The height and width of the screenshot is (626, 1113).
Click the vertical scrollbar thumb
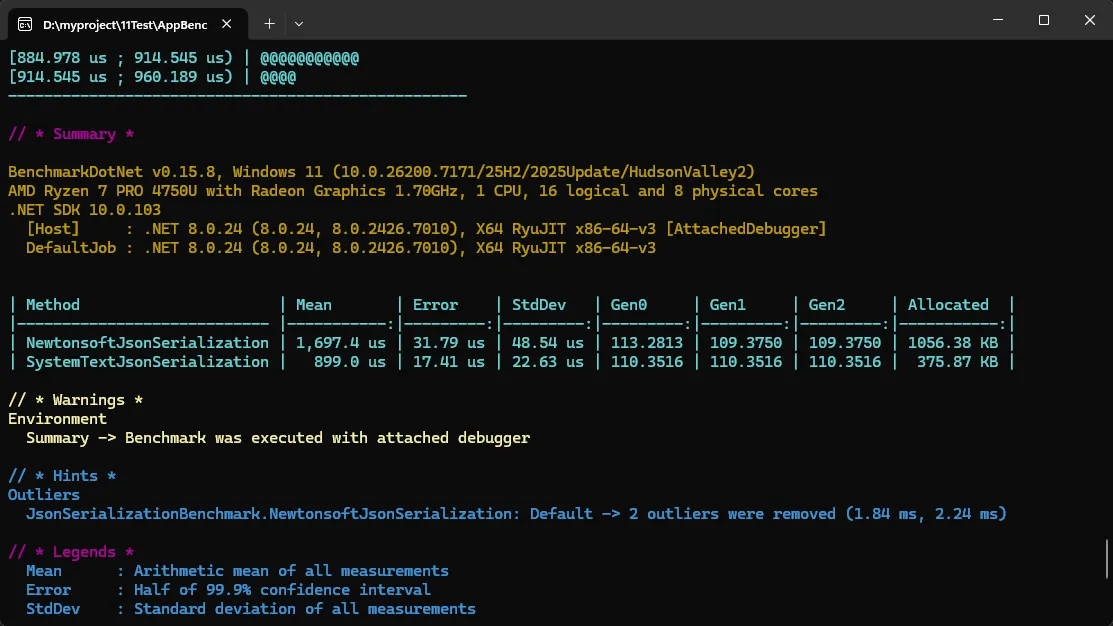(x=1106, y=558)
